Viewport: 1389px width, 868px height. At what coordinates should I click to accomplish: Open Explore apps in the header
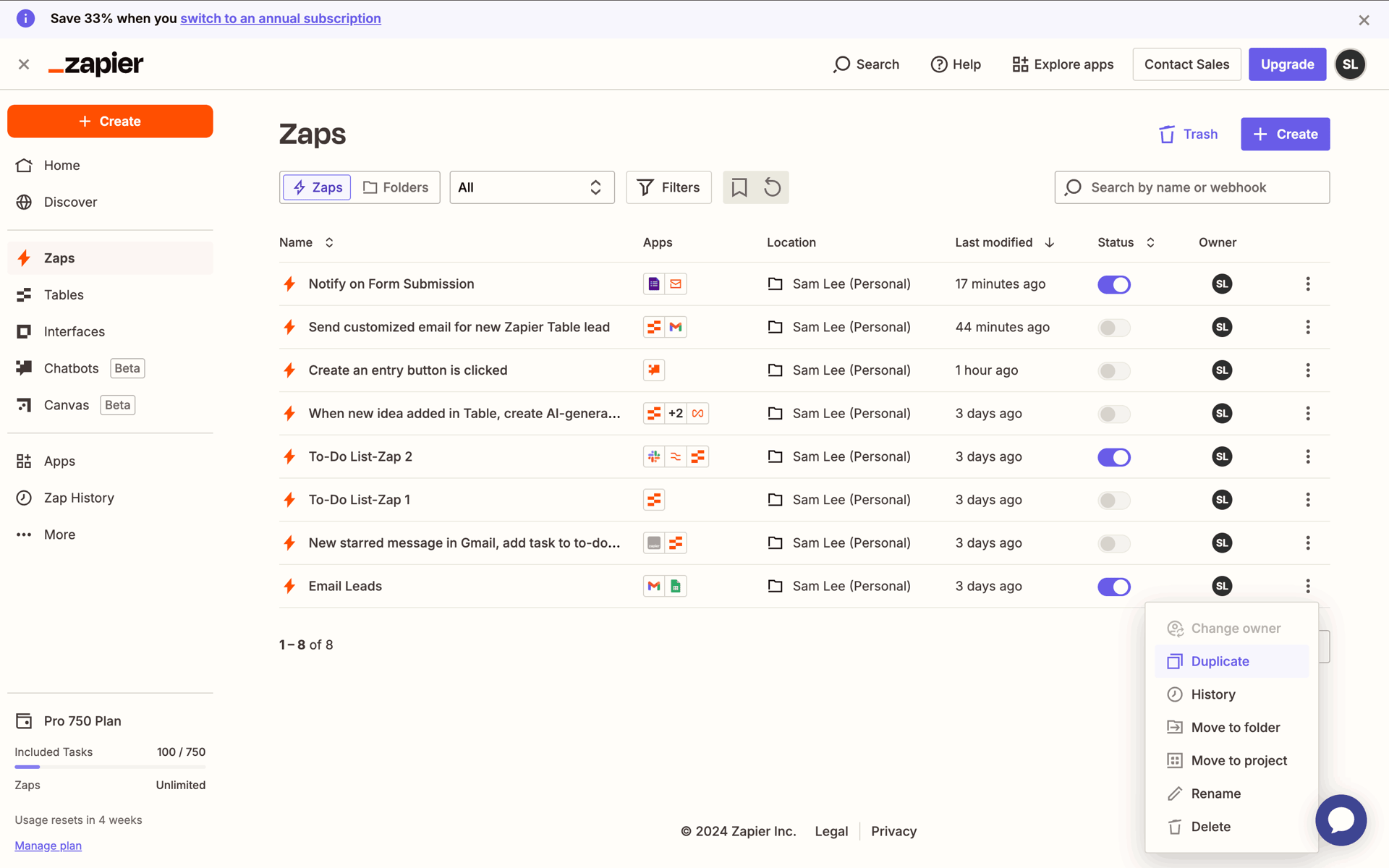coord(1063,64)
